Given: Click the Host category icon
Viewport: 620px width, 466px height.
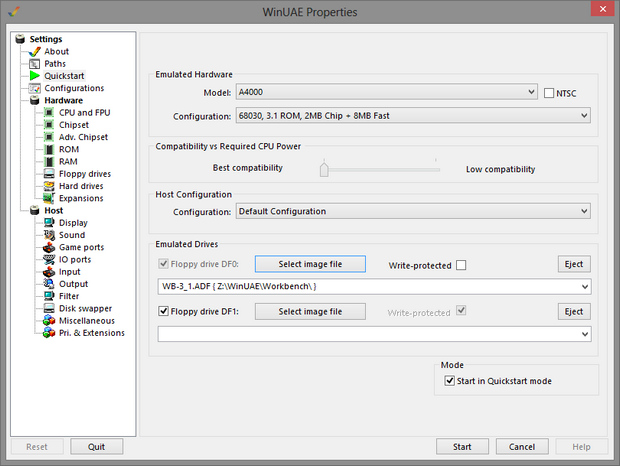Looking at the screenshot, I should coord(35,210).
